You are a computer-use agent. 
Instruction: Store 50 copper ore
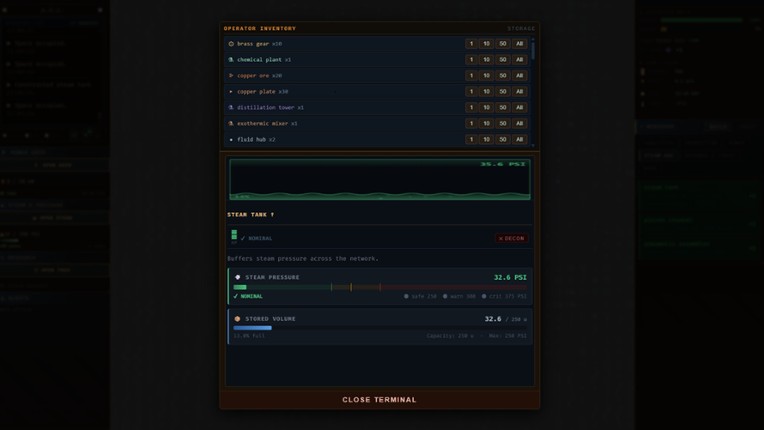click(503, 75)
